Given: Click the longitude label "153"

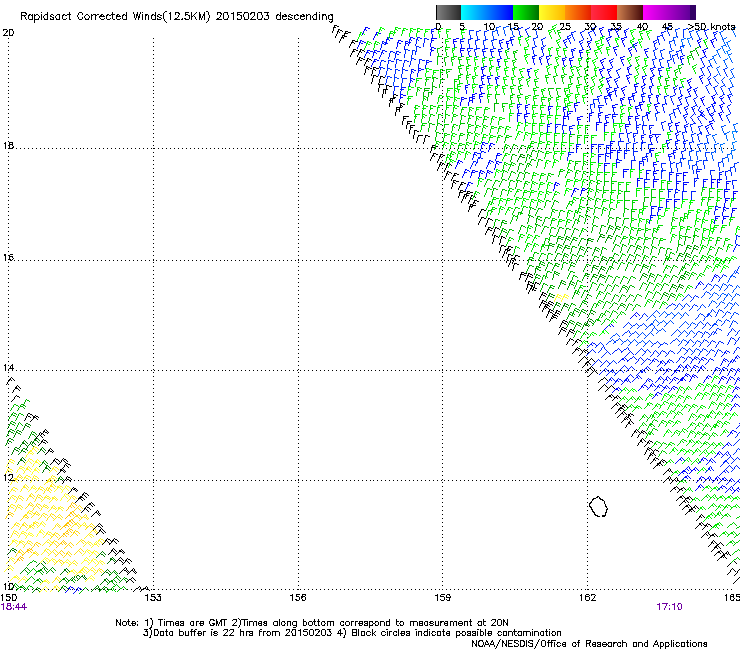Looking at the screenshot, I should (x=153, y=598).
